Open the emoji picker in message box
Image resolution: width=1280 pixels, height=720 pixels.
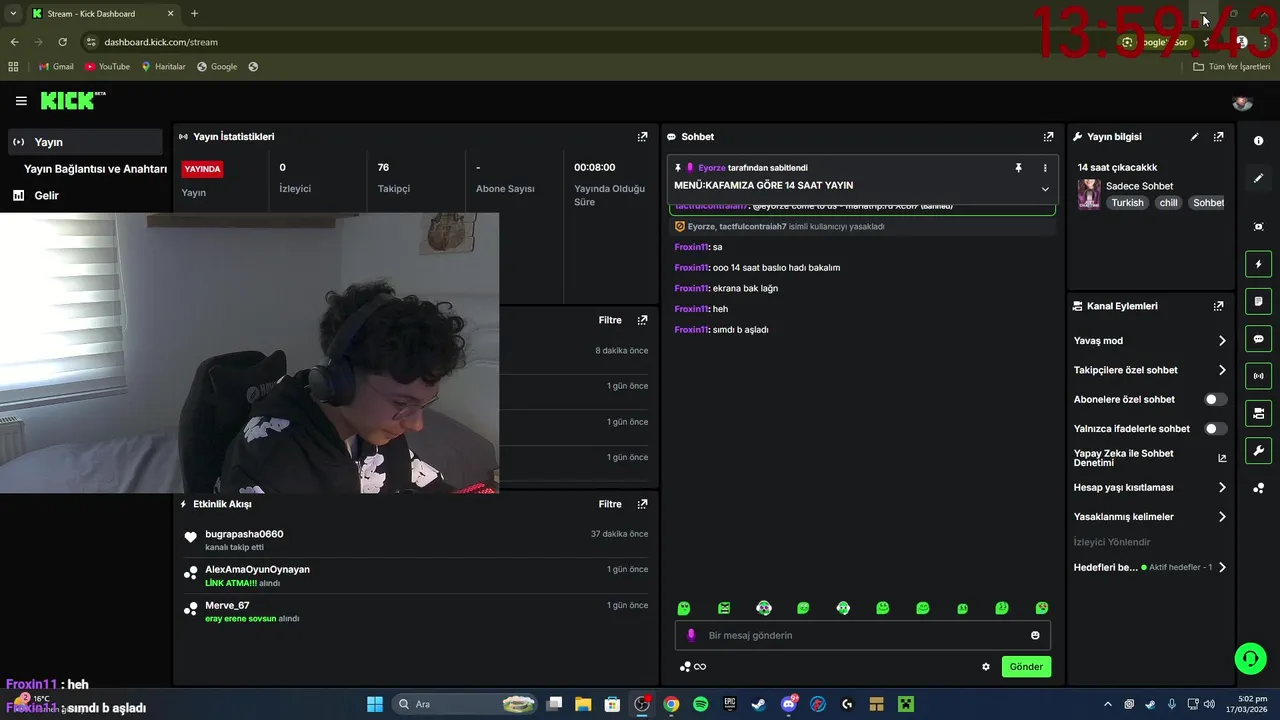coord(1035,635)
